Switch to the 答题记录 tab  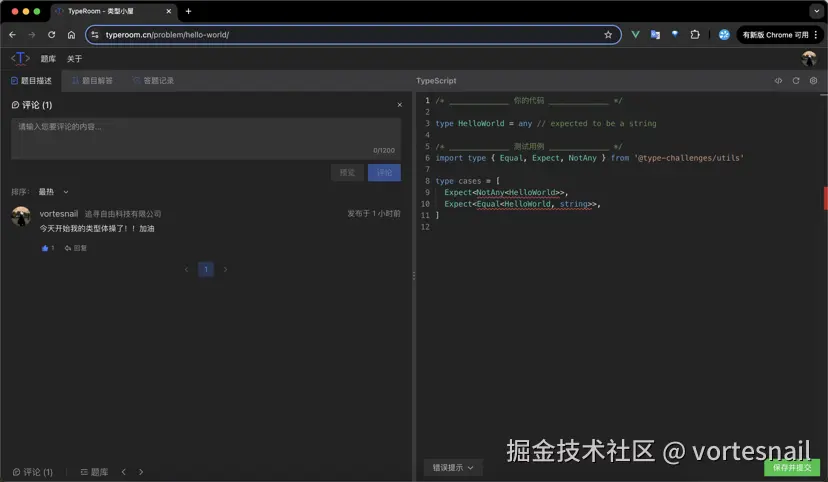click(x=153, y=81)
